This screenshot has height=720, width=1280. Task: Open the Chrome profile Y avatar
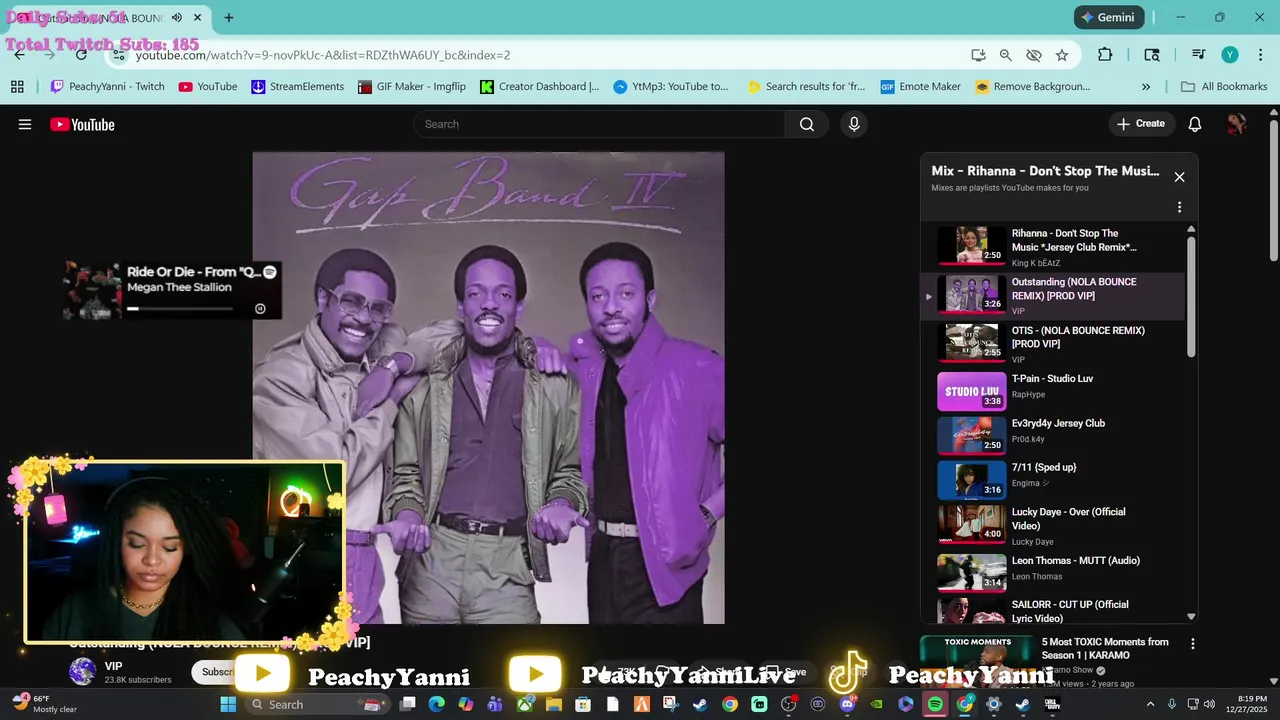click(x=1230, y=55)
